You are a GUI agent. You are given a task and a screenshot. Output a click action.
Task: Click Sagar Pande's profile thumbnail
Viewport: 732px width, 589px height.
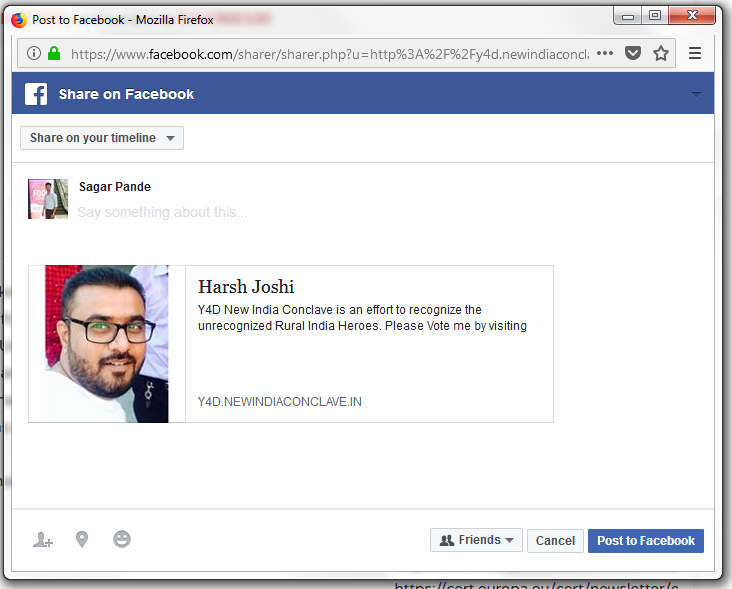pyautogui.click(x=48, y=199)
